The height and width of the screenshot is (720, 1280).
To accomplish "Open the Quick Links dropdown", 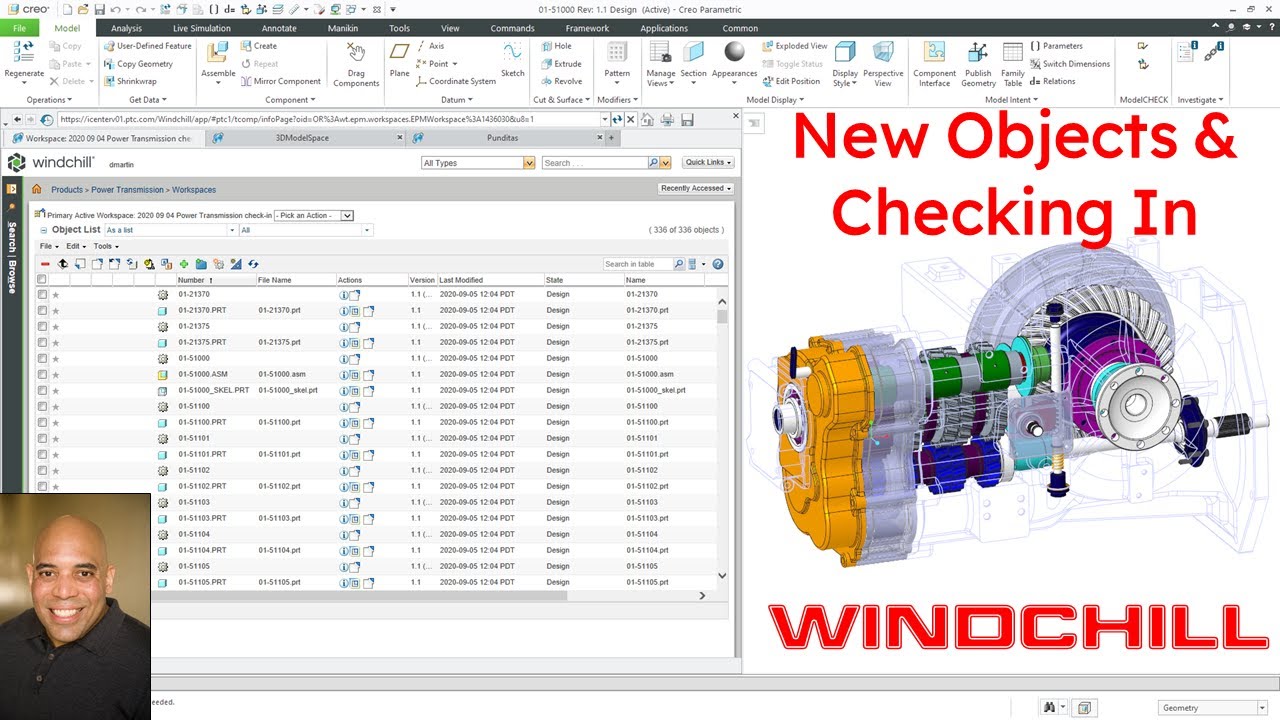I will (709, 162).
